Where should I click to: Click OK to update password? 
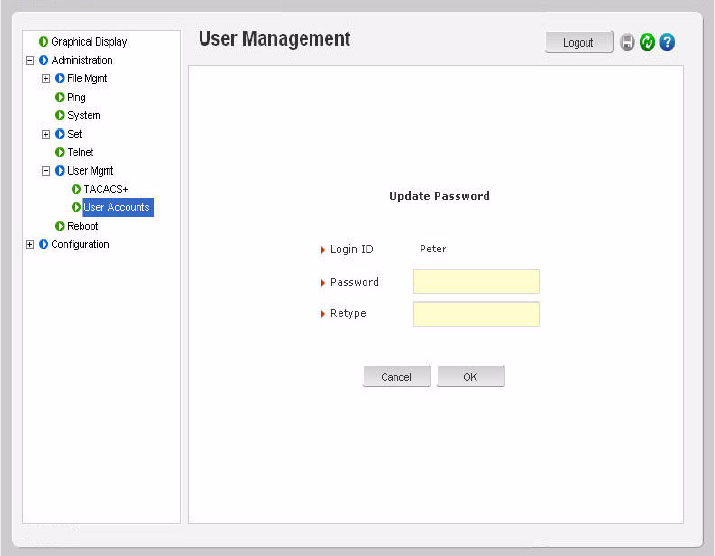[x=471, y=377]
